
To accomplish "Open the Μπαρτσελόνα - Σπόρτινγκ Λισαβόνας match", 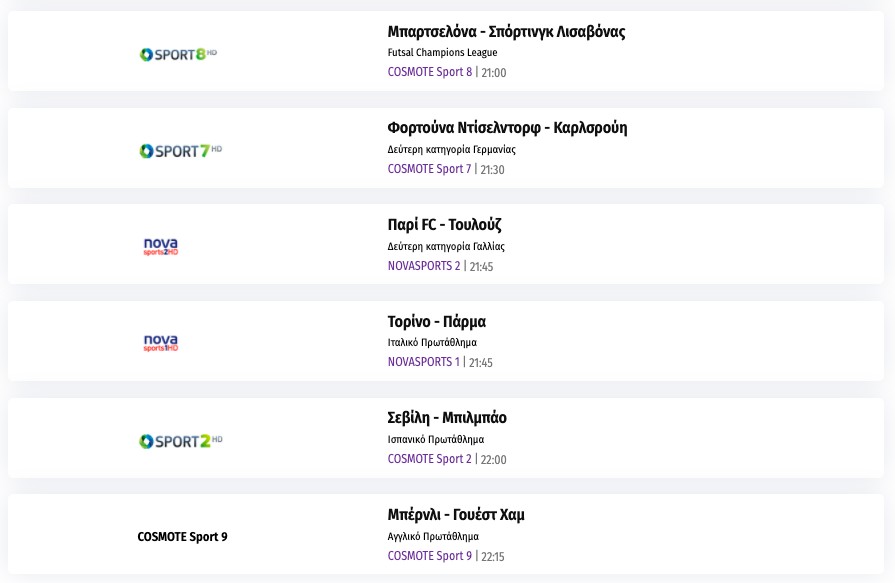I will coord(506,32).
